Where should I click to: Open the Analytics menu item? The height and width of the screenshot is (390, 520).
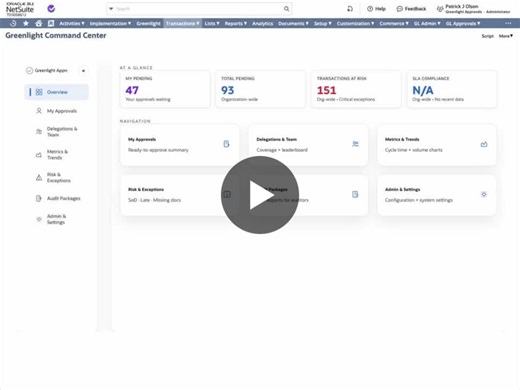[262, 23]
